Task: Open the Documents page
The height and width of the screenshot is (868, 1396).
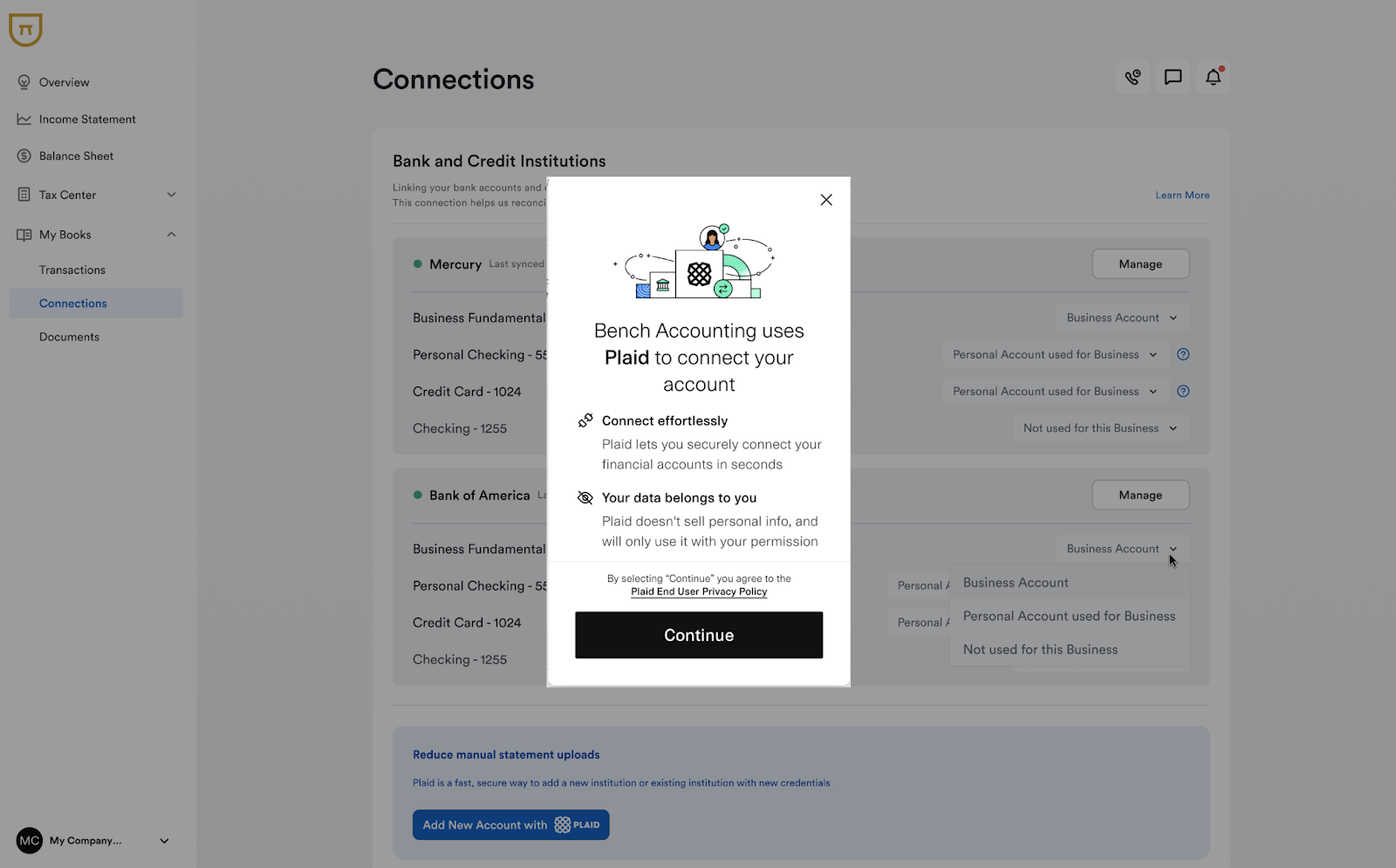Action: (x=69, y=336)
